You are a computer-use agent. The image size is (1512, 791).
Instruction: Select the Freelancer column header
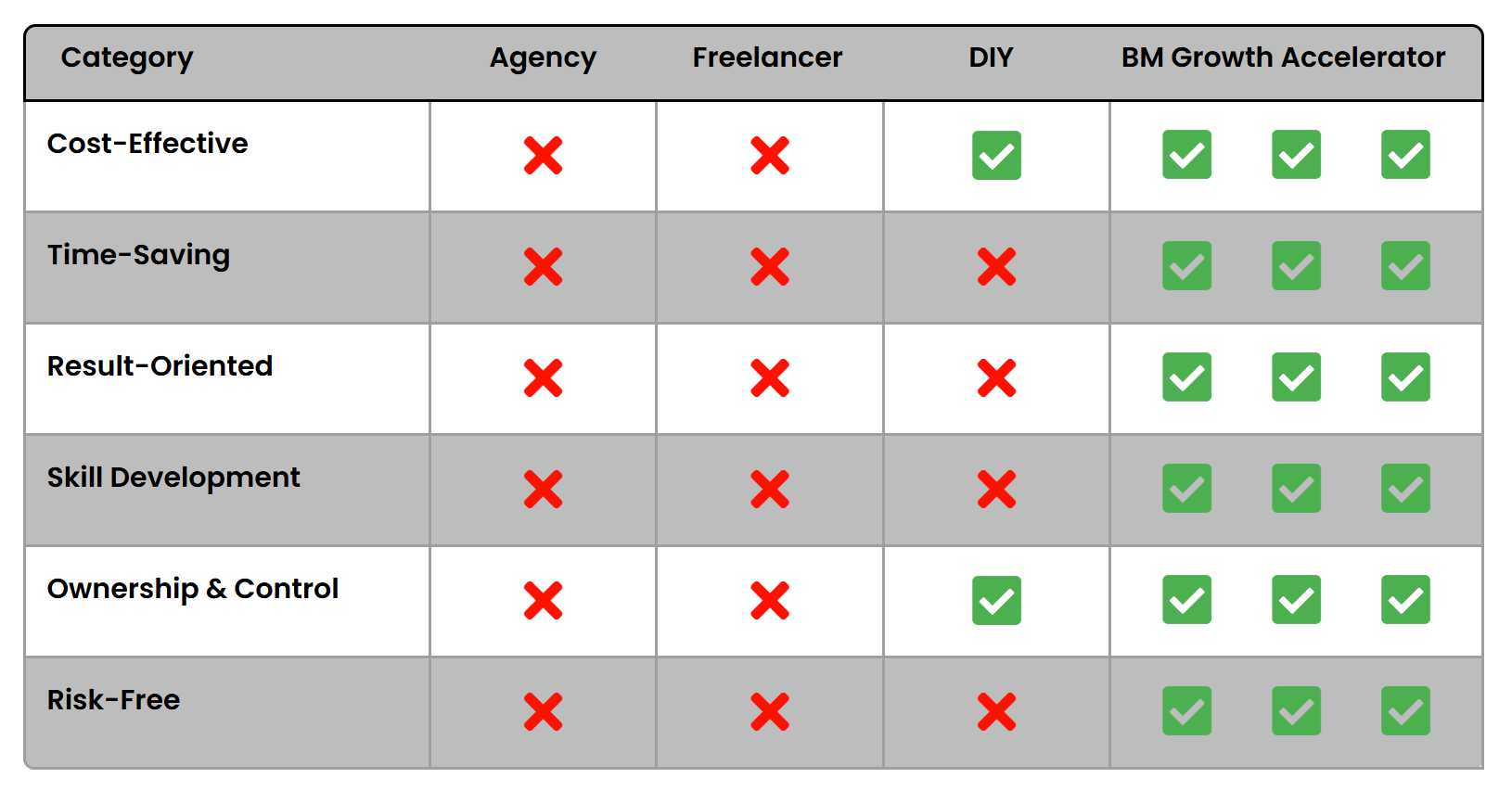click(x=767, y=57)
